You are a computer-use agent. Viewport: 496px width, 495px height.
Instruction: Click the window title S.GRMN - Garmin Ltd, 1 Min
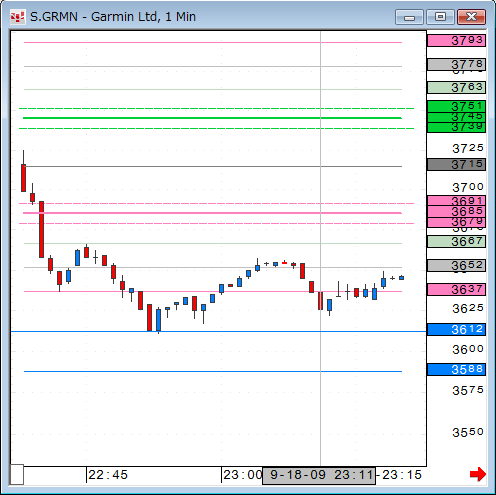(x=113, y=17)
